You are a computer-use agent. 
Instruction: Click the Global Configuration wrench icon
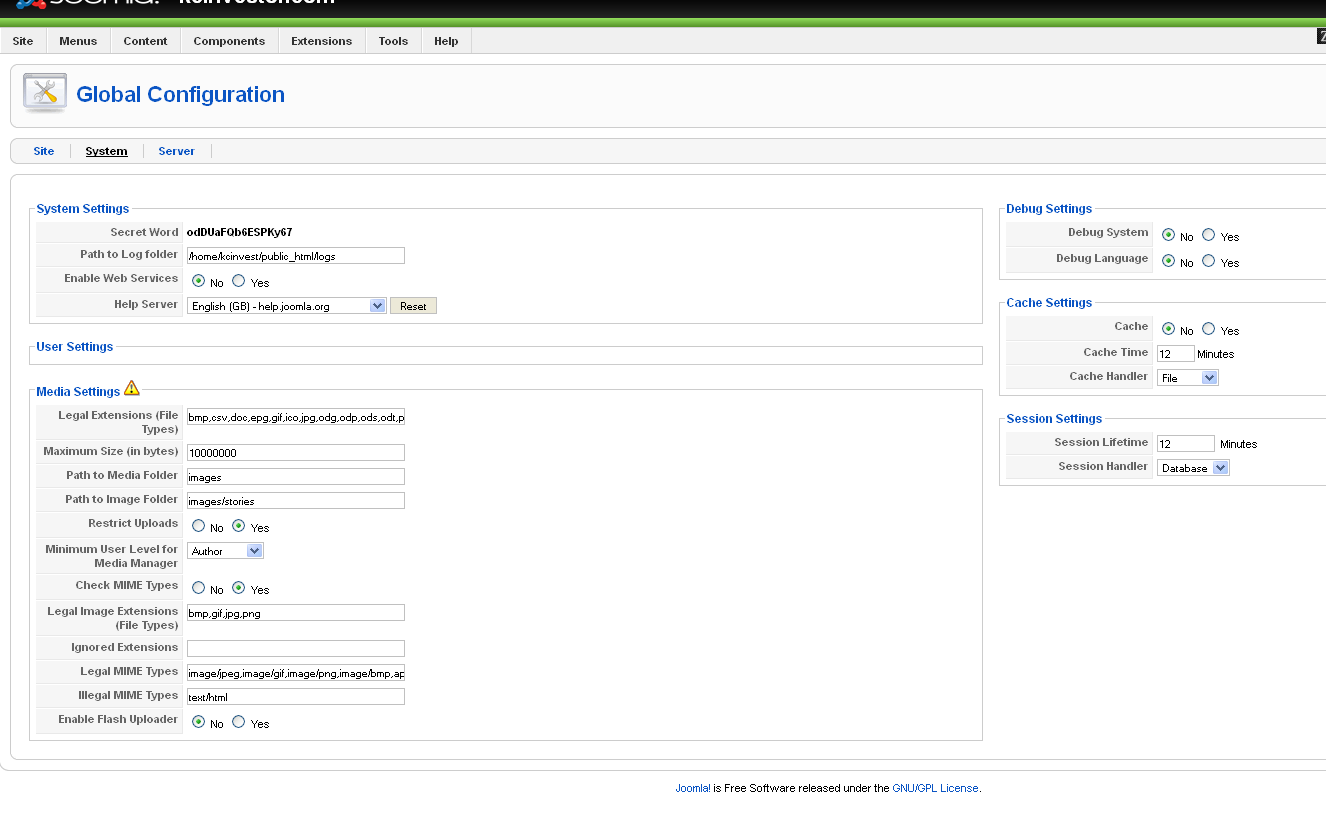click(44, 94)
